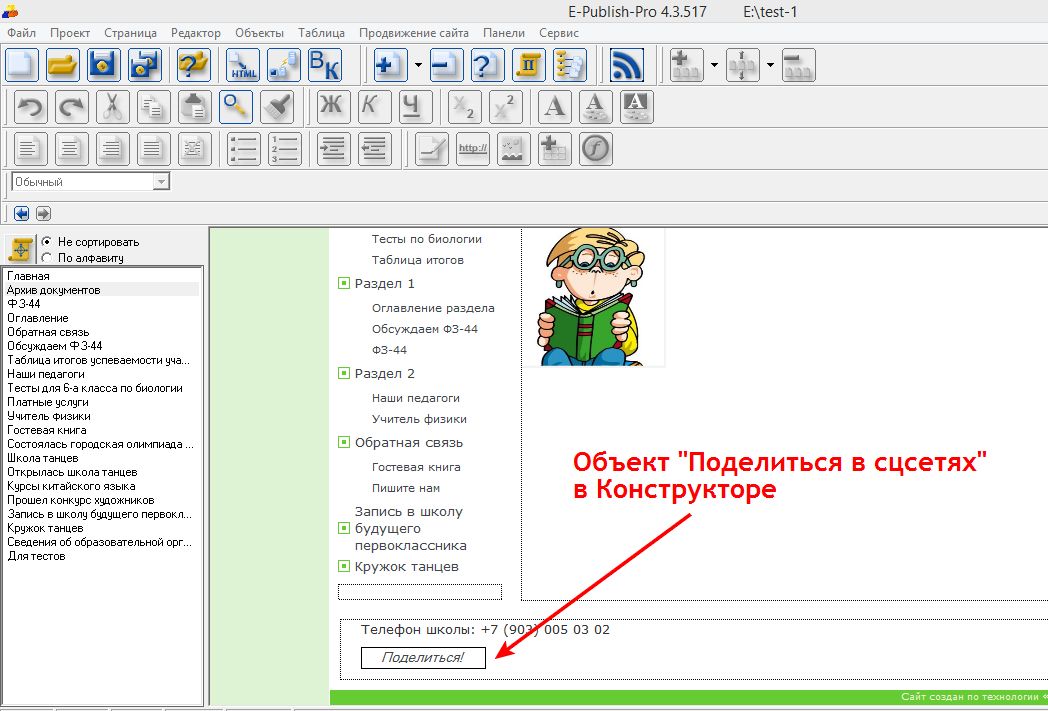Click the HTML export icon
This screenshot has height=711, width=1048.
tap(242, 65)
